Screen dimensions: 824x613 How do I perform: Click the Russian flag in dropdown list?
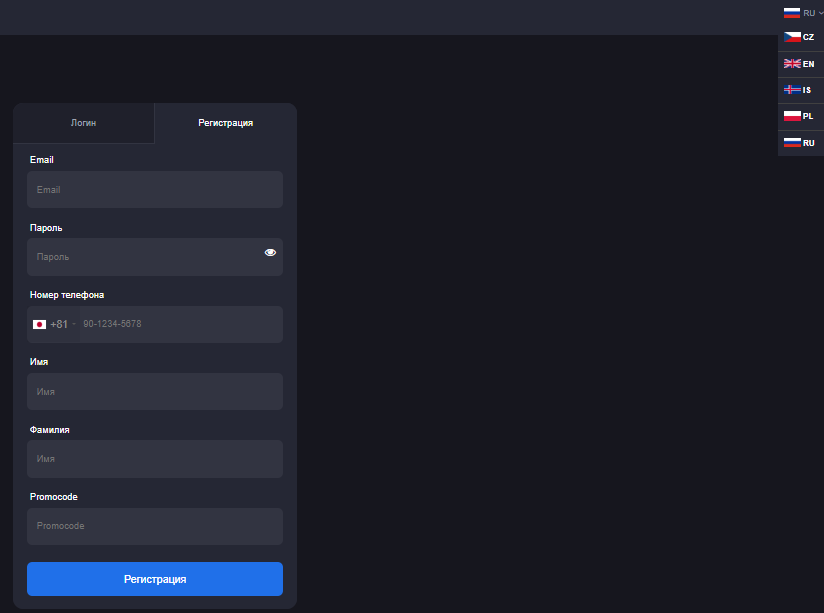(792, 143)
